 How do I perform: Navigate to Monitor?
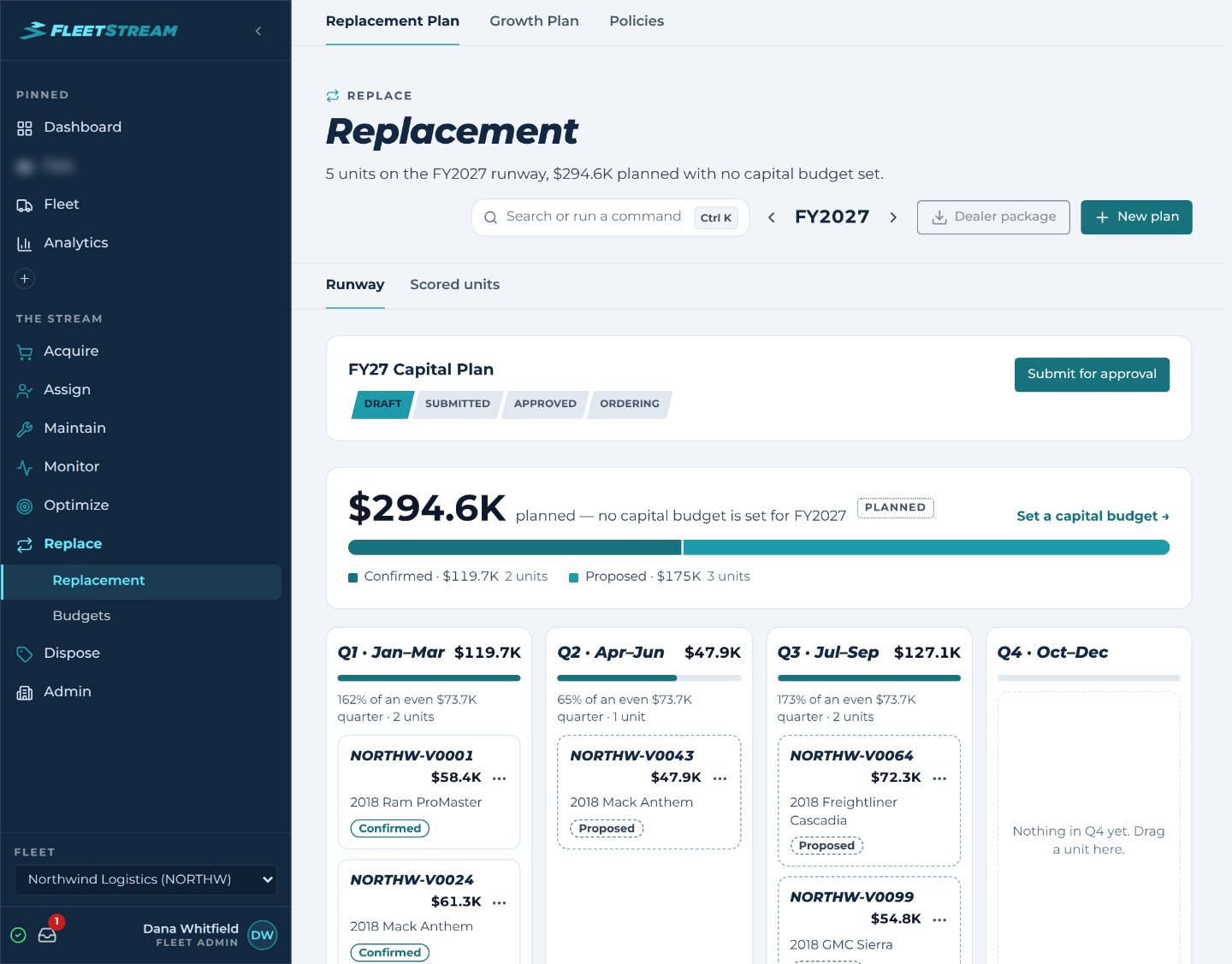(x=145, y=467)
